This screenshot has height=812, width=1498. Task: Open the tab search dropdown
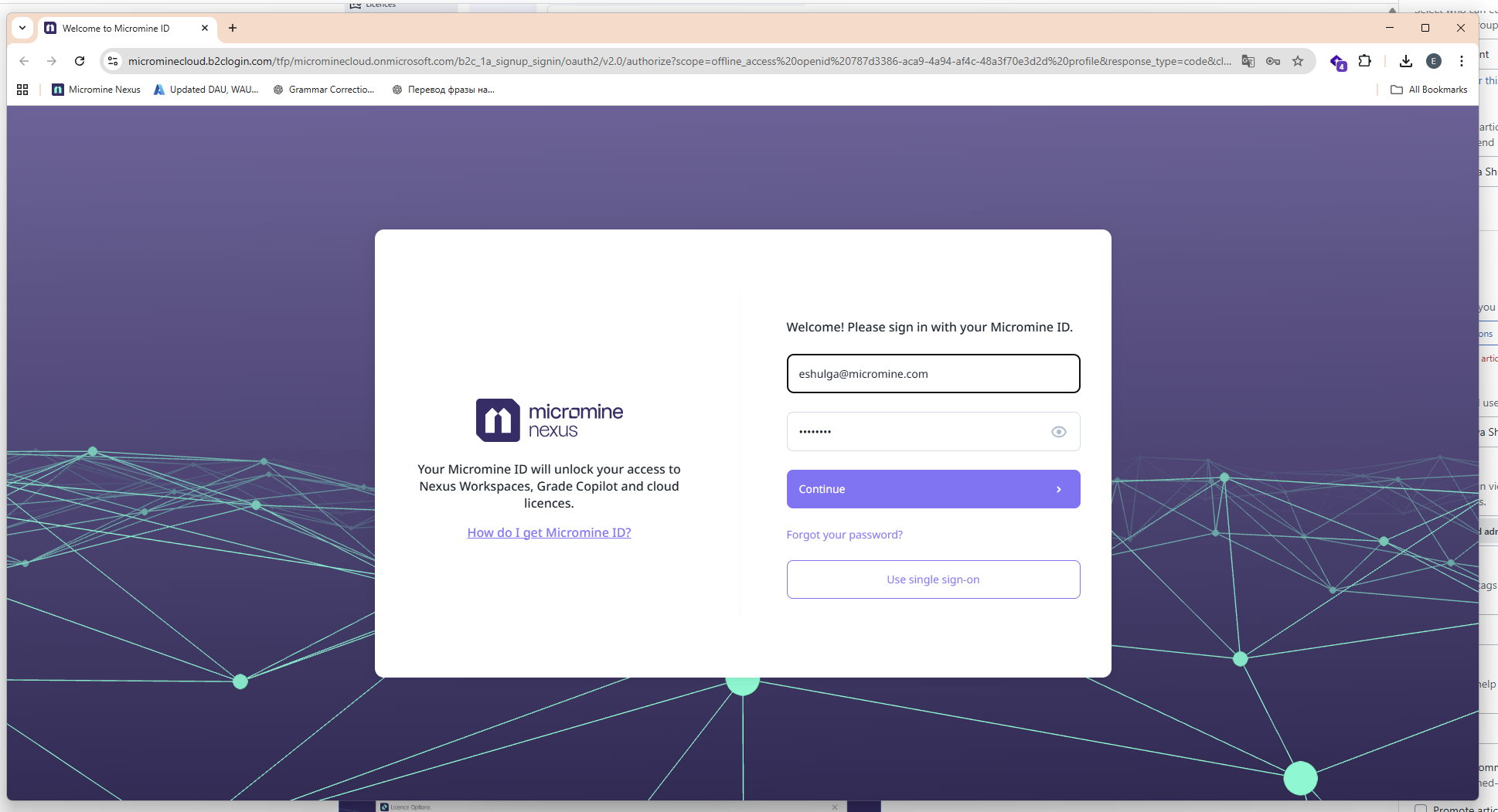tap(22, 28)
